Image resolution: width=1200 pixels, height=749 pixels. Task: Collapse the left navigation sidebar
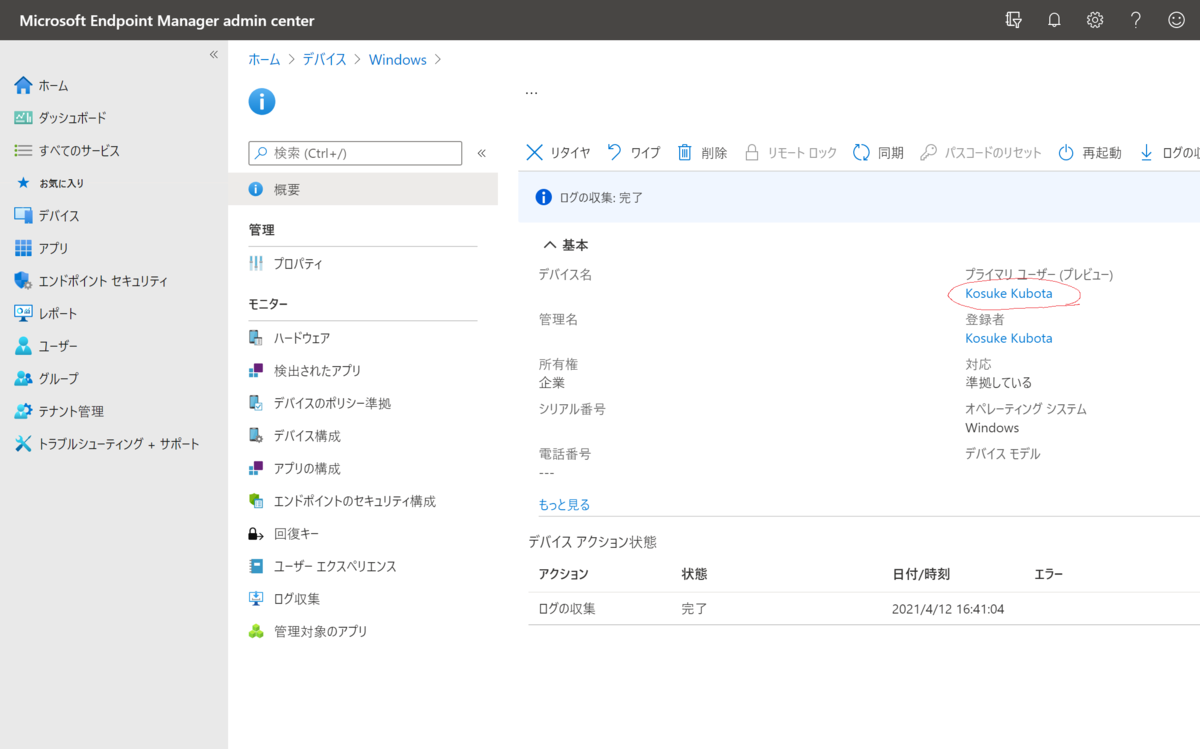(x=213, y=55)
